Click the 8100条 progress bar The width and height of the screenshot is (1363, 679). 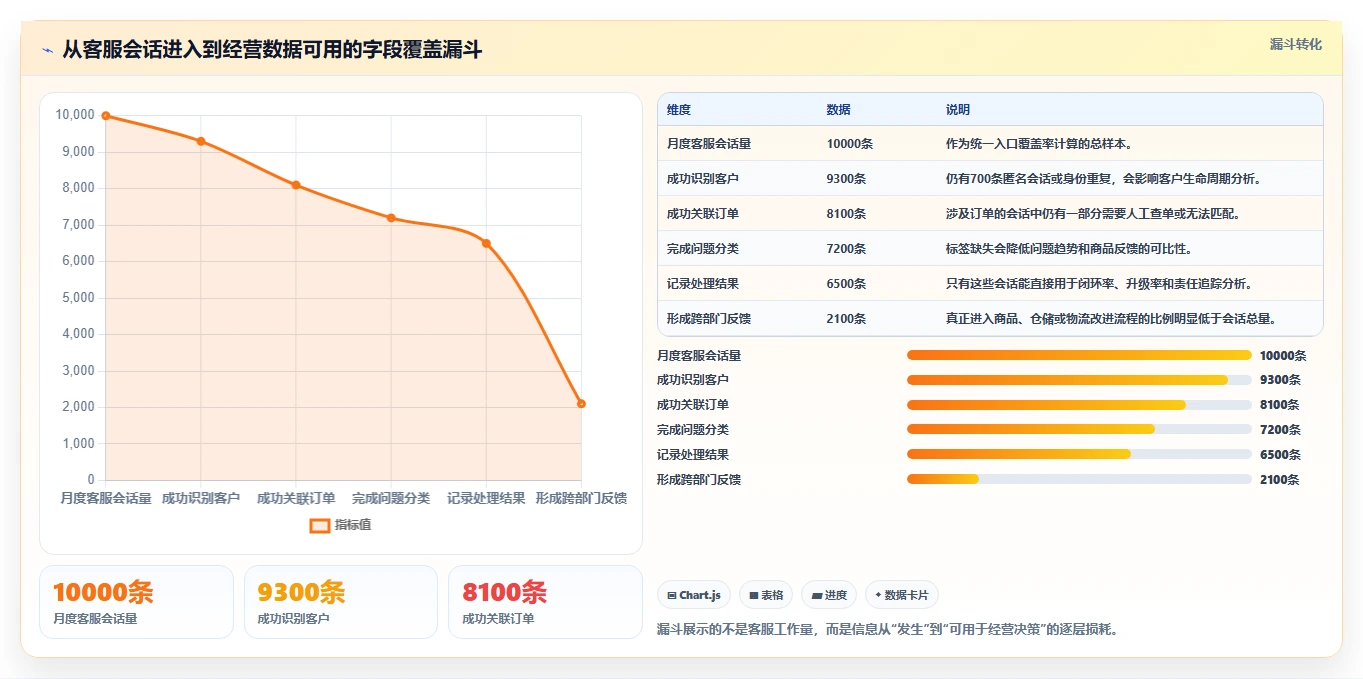pos(1079,405)
